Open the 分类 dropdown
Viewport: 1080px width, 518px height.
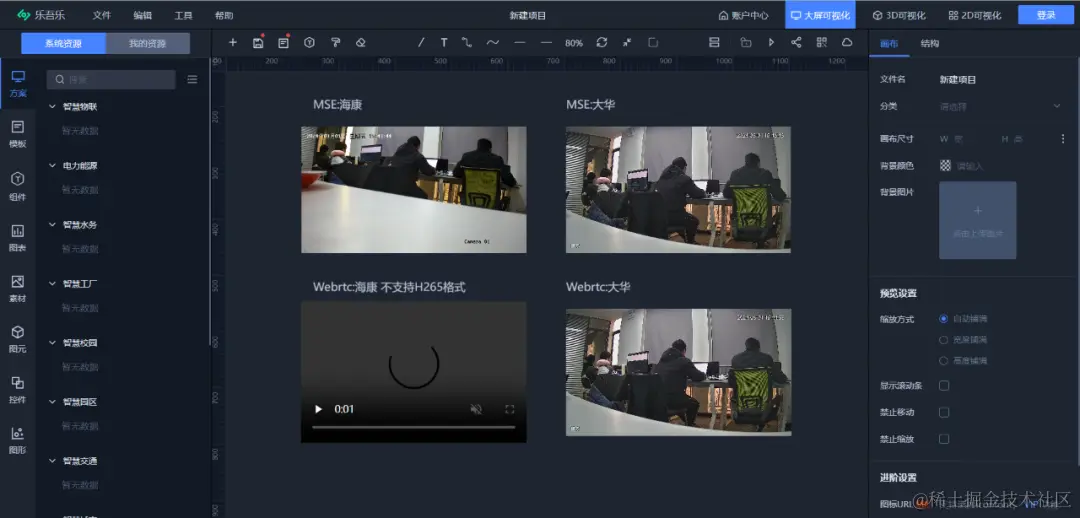(x=1000, y=106)
